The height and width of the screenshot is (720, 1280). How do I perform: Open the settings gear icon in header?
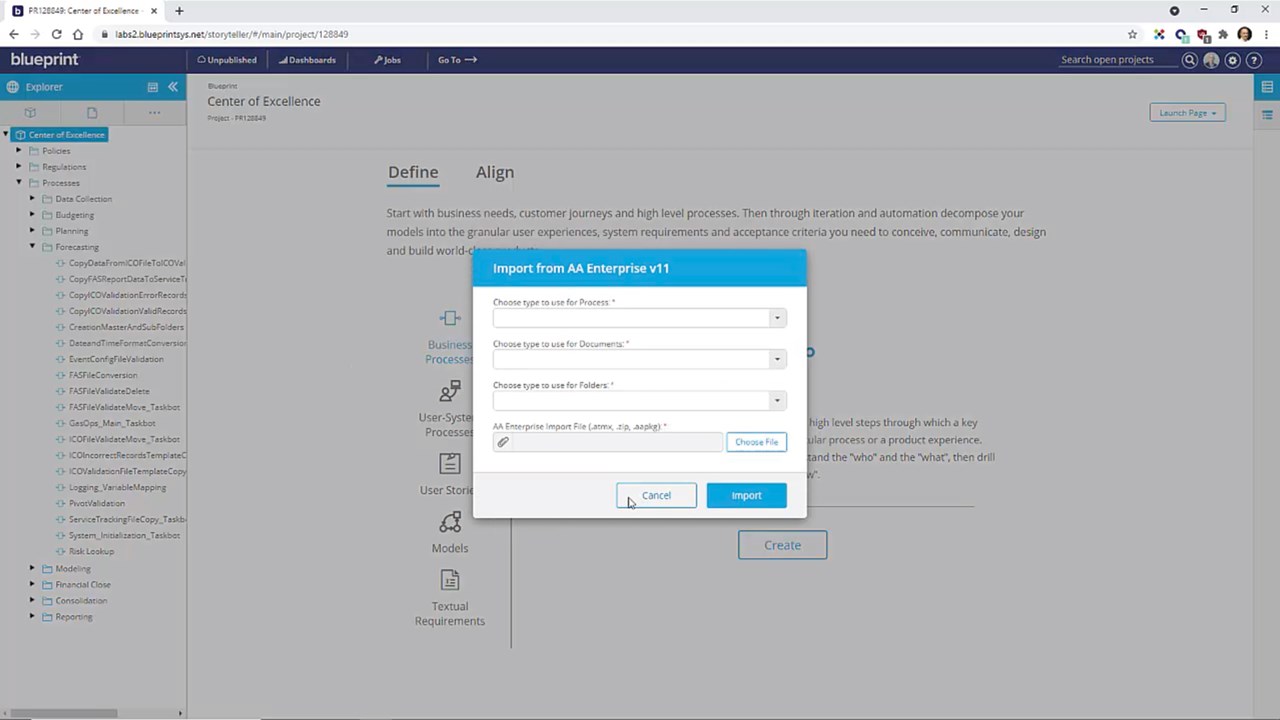(x=1233, y=60)
